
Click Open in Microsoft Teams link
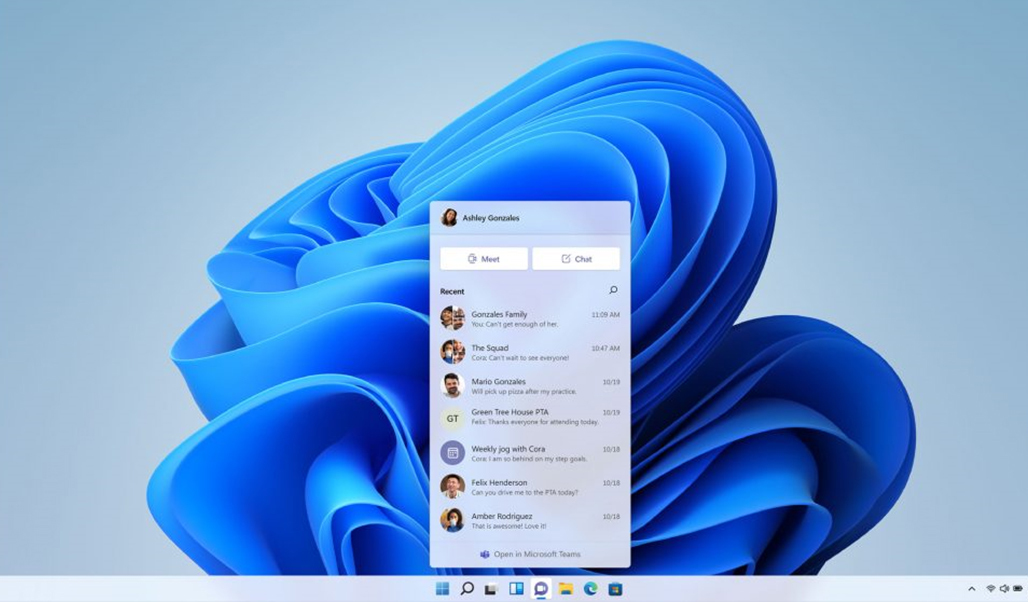click(530, 554)
